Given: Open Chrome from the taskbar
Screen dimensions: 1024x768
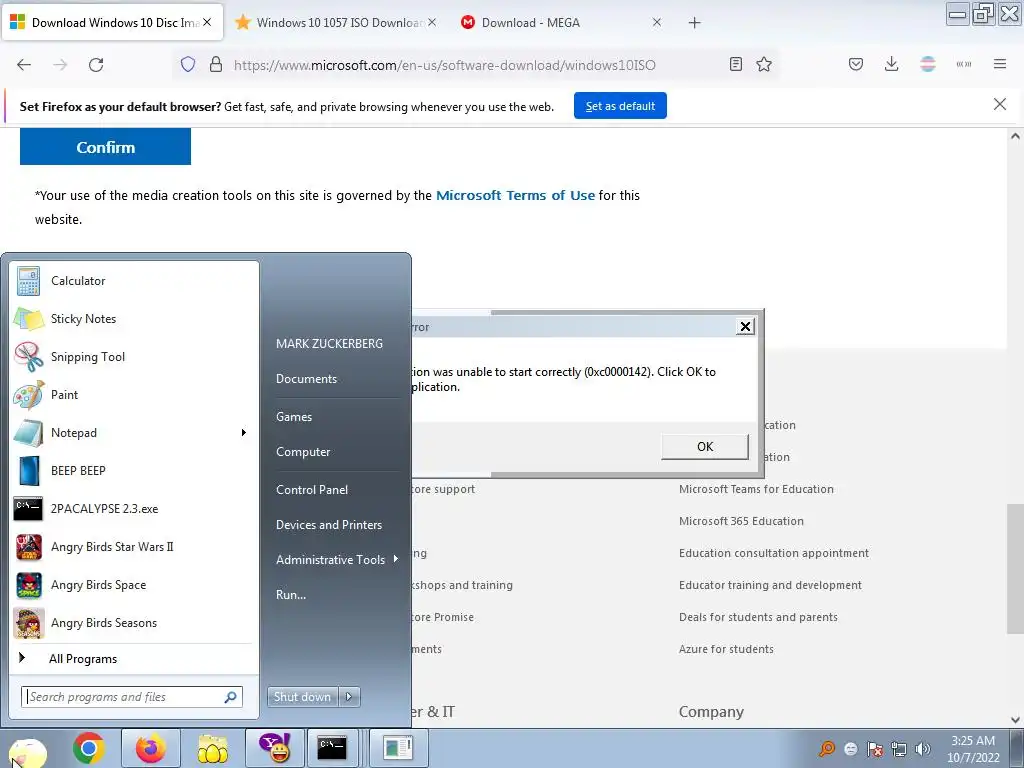Looking at the screenshot, I should click(x=89, y=748).
